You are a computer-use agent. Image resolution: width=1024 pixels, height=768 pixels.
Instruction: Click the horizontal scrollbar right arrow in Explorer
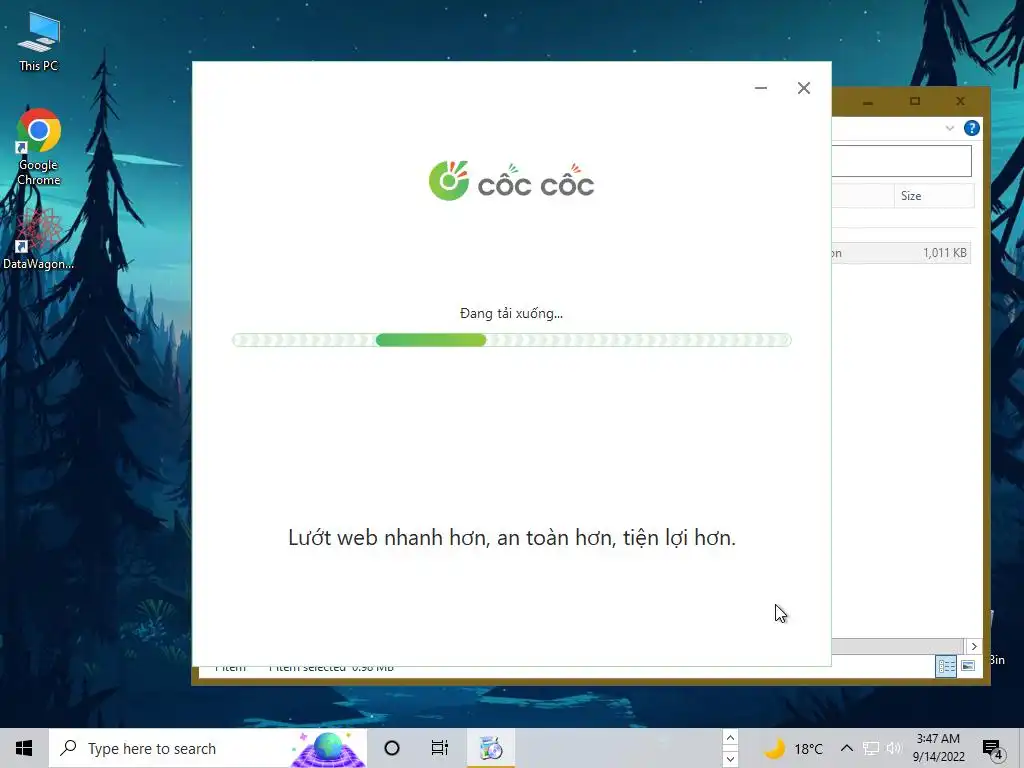[974, 646]
